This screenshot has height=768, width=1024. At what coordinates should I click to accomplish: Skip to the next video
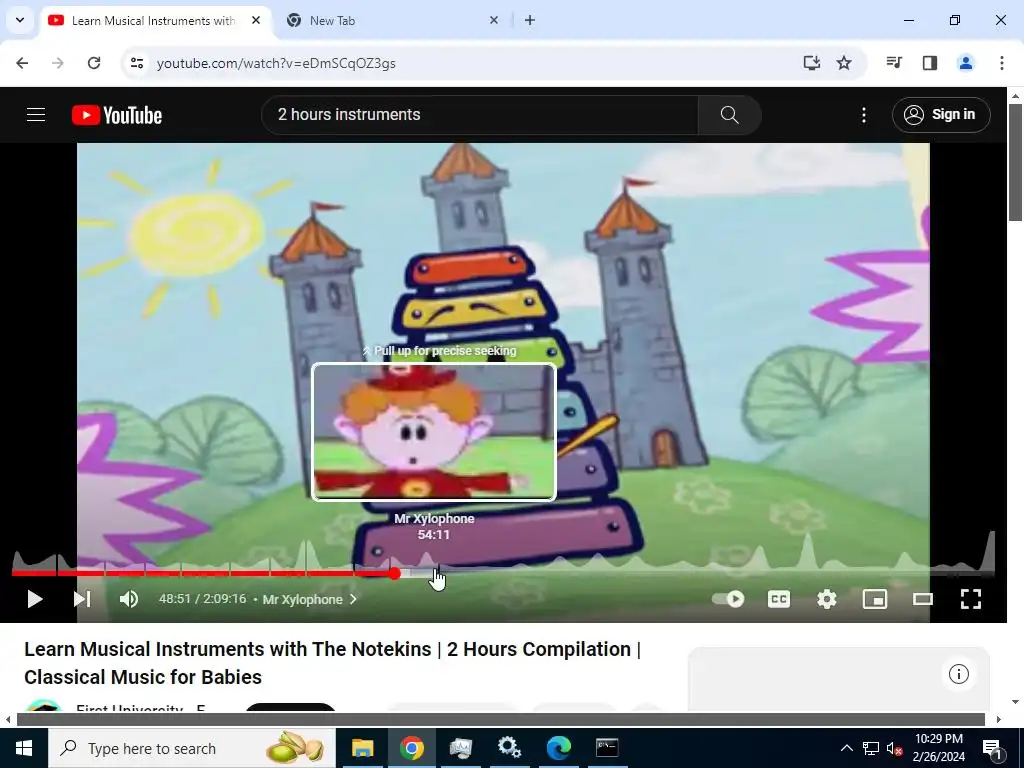82,599
